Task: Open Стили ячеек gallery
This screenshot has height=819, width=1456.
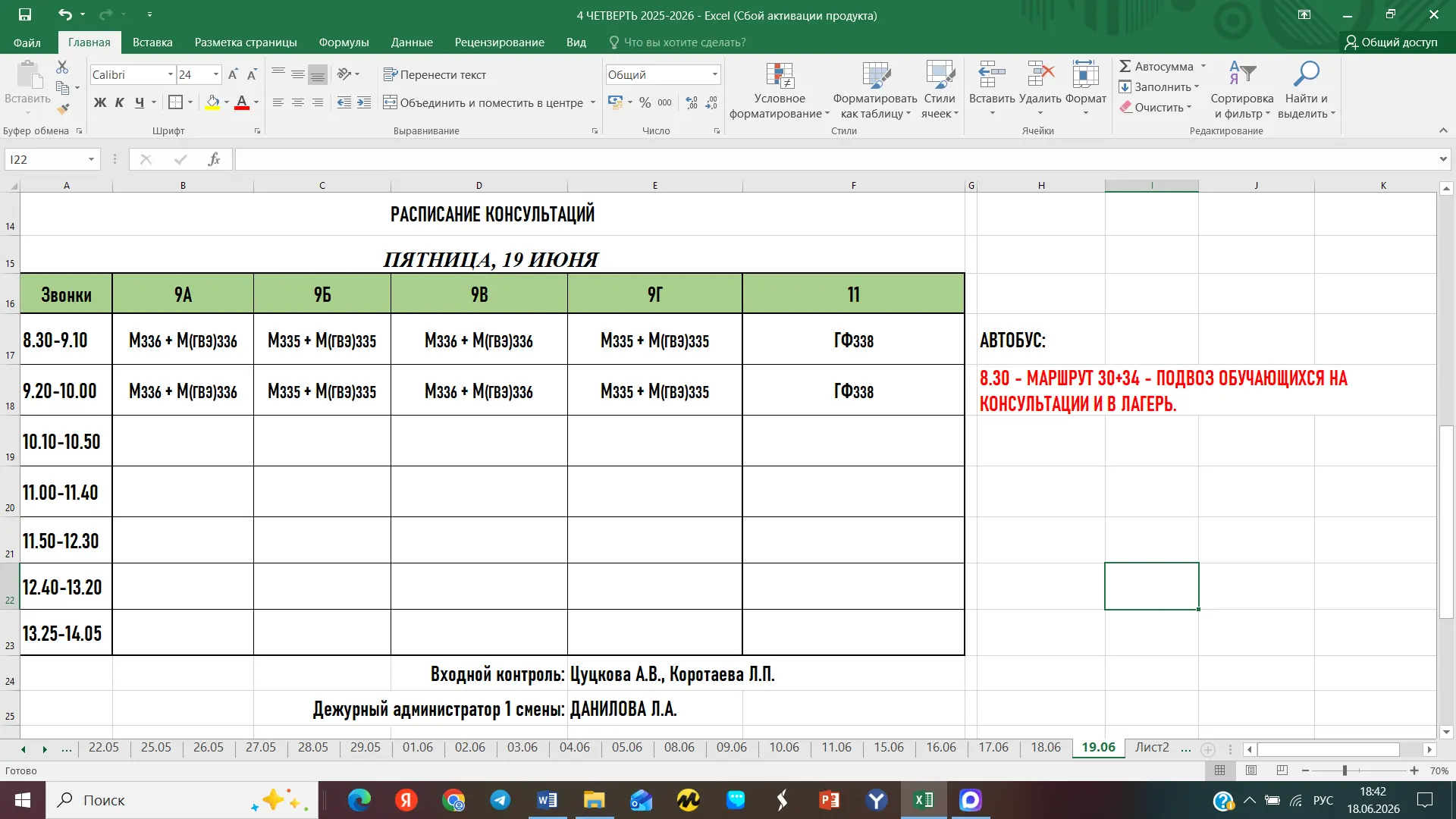Action: tap(940, 90)
